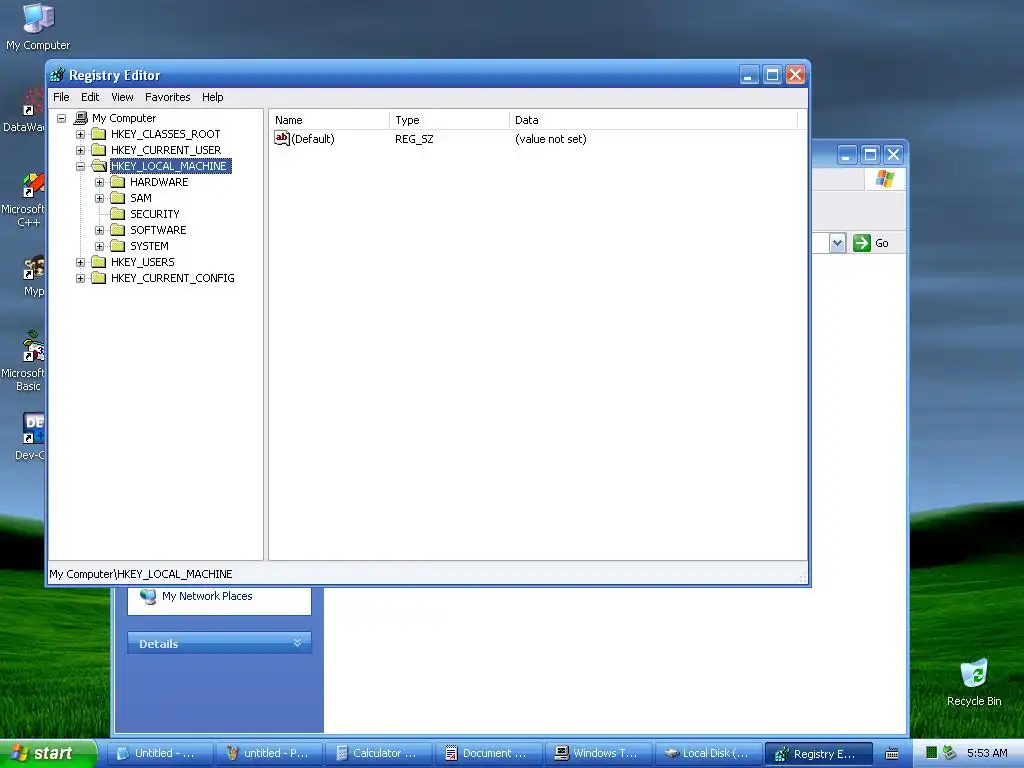This screenshot has width=1024, height=768.
Task: Select the HKEY_USERS label
Action: coord(142,262)
